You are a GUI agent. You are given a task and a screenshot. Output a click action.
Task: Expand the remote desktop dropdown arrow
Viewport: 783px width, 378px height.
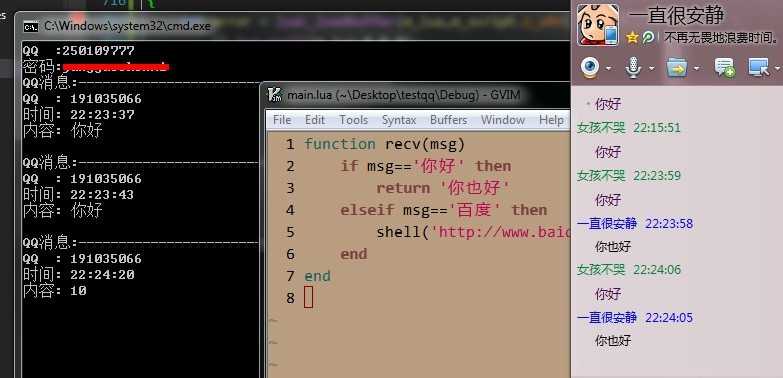click(777, 68)
